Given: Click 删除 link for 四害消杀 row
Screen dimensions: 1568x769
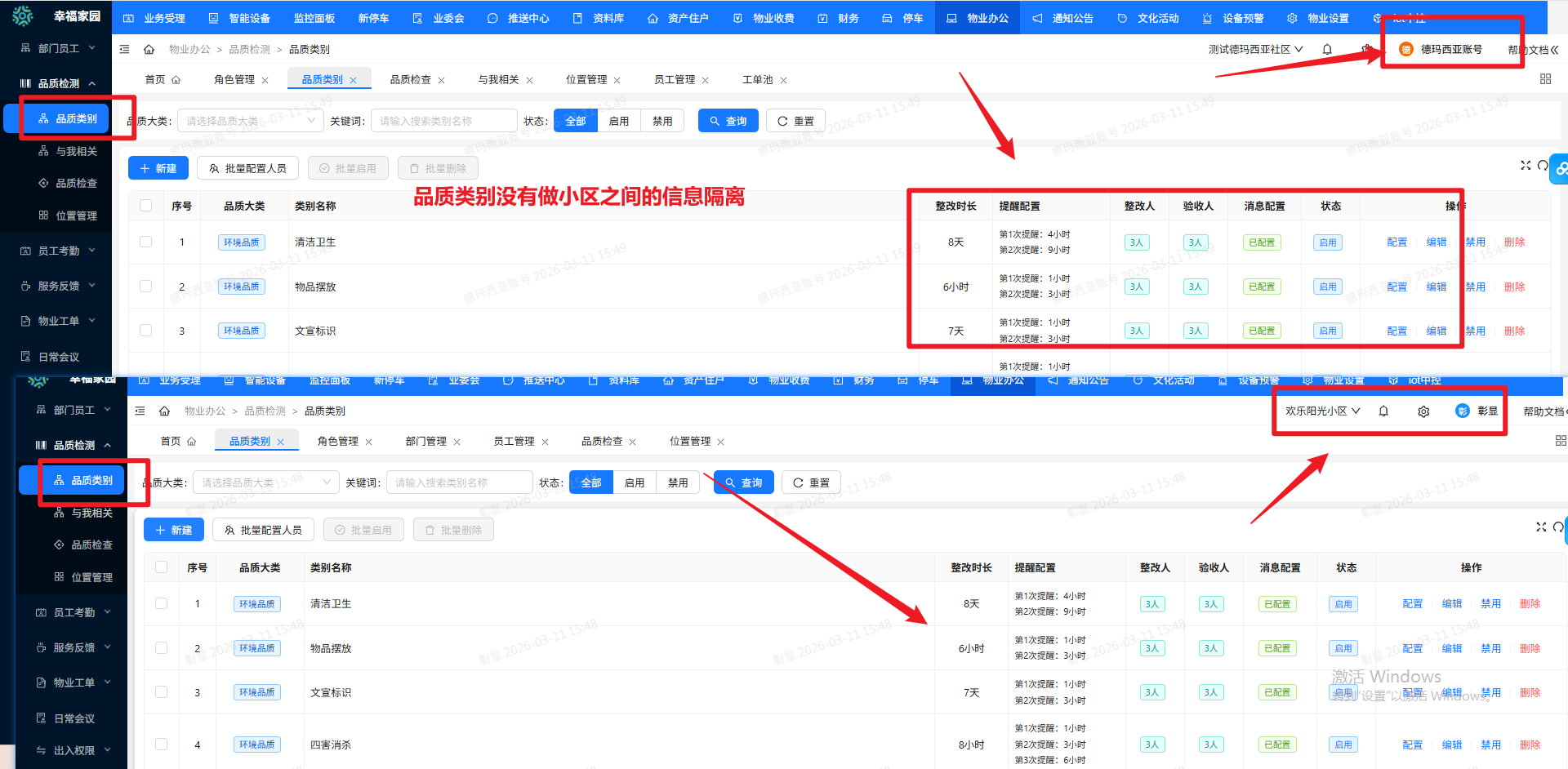Looking at the screenshot, I should (1530, 745).
